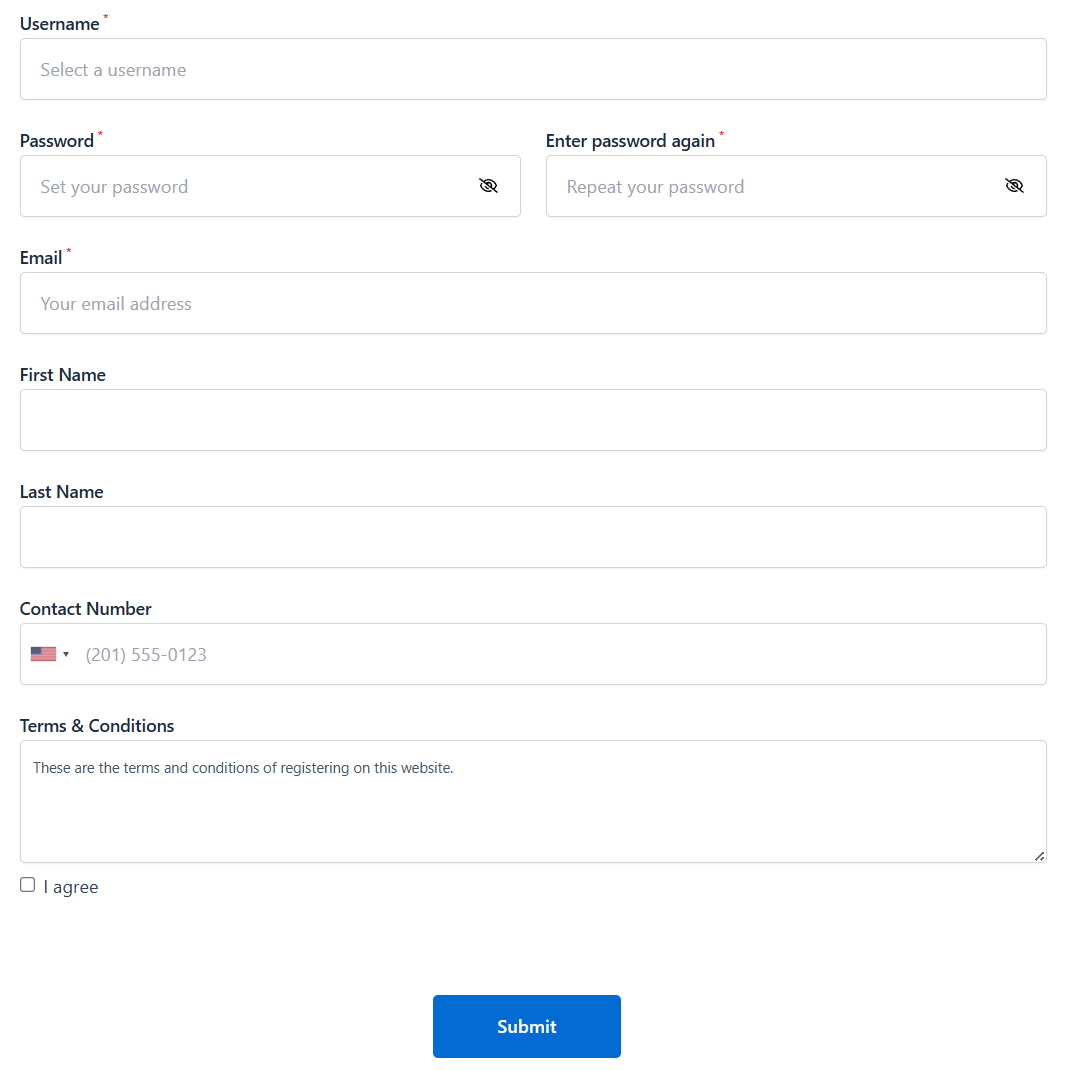Toggle visibility eye icon in Password field
1067x1071 pixels.
pos(488,186)
